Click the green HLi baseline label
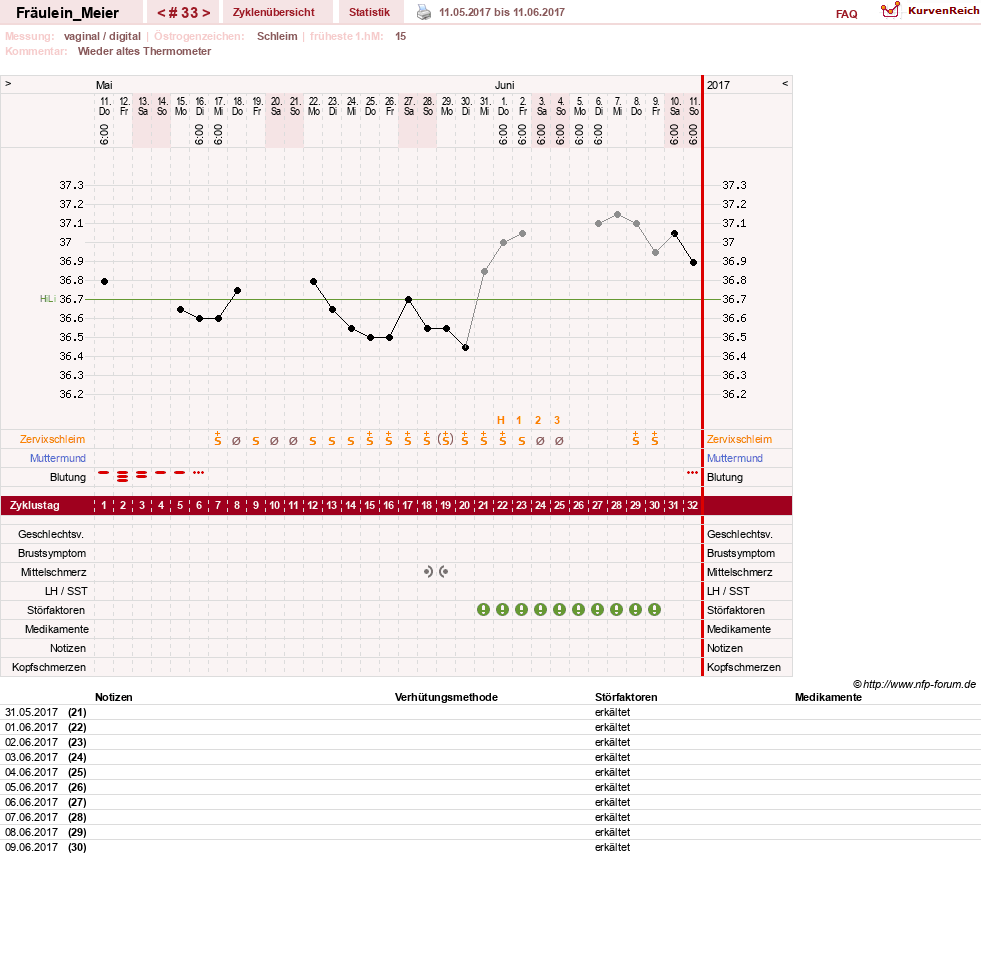The height and width of the screenshot is (976, 981). [48, 299]
